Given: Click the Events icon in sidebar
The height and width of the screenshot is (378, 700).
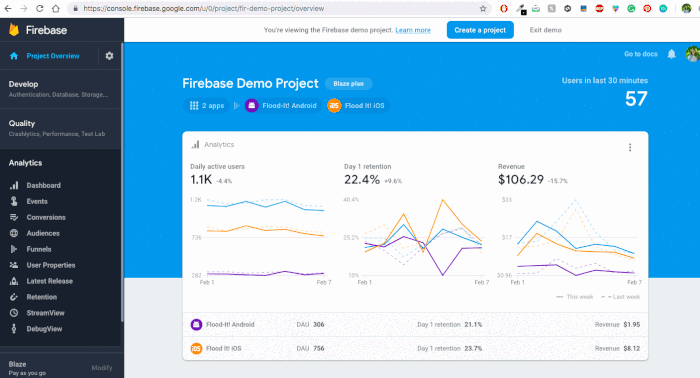Looking at the screenshot, I should (14, 201).
